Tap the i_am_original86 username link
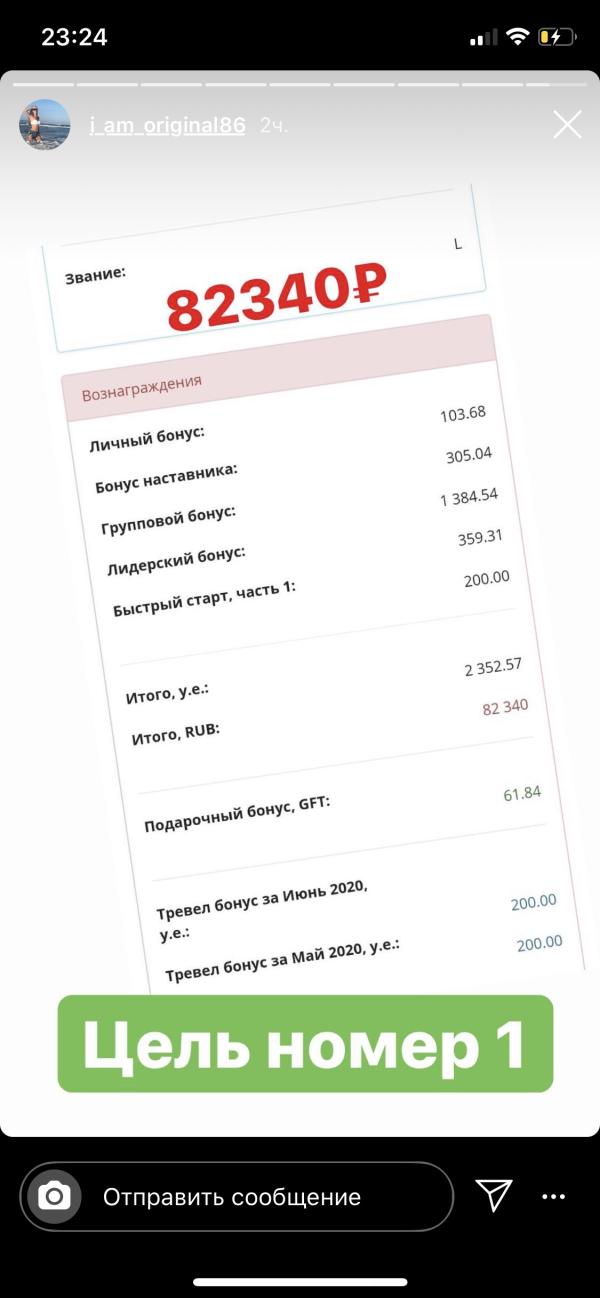The image size is (600, 1298). tap(167, 126)
